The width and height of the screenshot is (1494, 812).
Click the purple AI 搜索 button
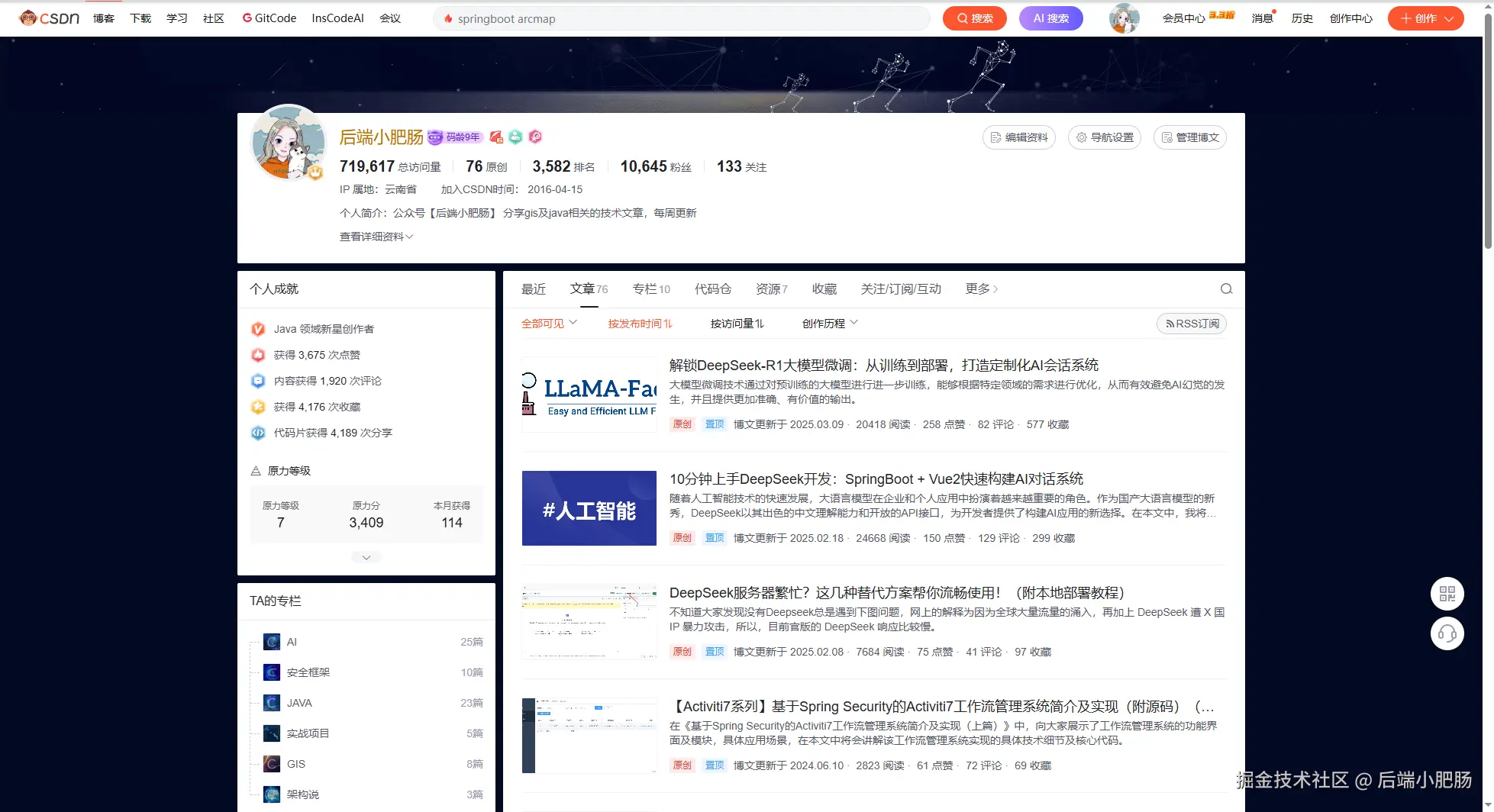pos(1051,18)
